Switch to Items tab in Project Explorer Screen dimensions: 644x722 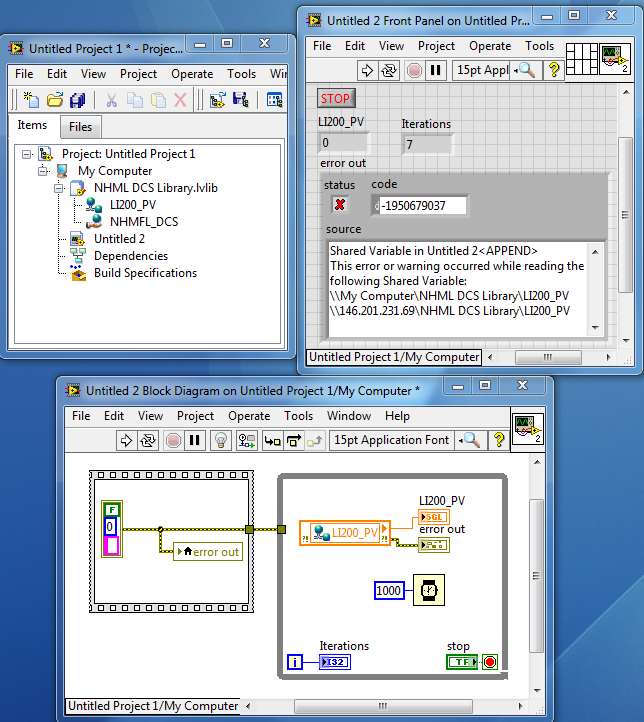pos(32,125)
